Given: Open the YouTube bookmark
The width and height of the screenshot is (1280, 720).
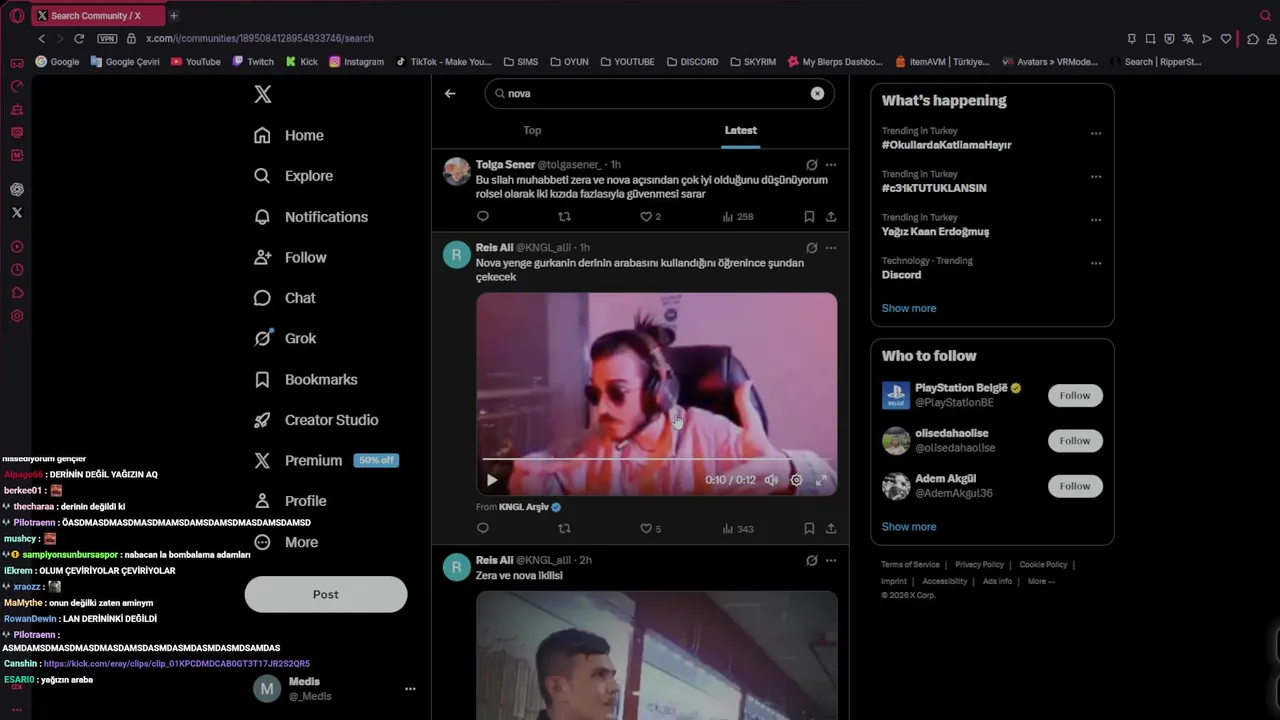Looking at the screenshot, I should click(195, 62).
